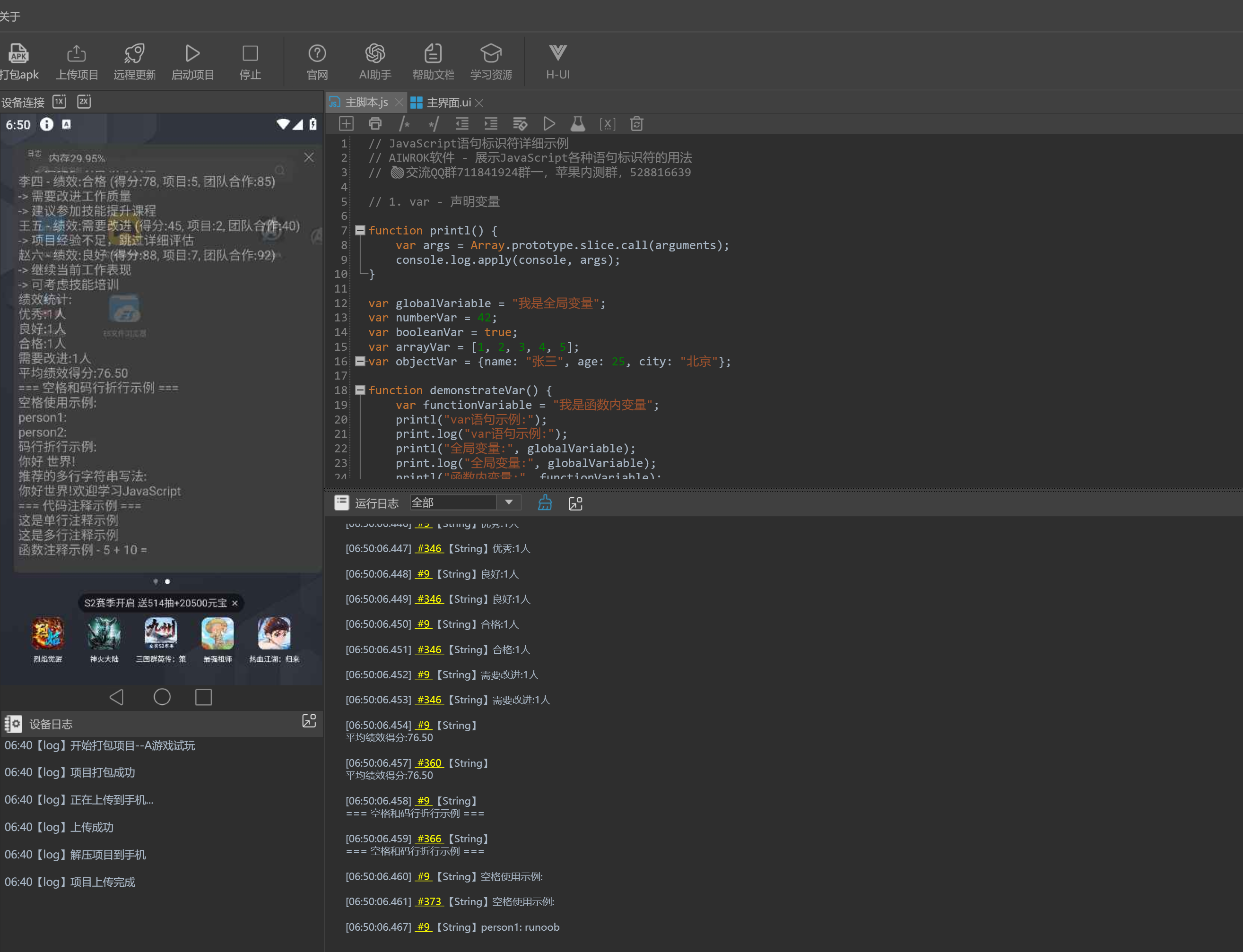Open the 关于 menu
Screen dimensions: 1243x952
(x=9, y=16)
